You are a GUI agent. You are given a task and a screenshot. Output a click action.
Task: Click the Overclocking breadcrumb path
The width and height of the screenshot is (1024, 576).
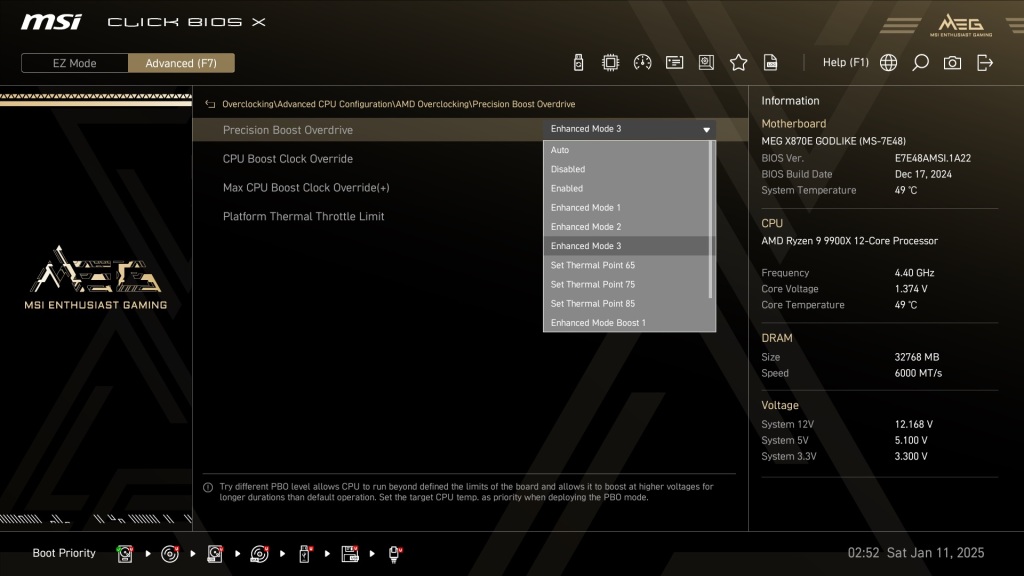[398, 104]
